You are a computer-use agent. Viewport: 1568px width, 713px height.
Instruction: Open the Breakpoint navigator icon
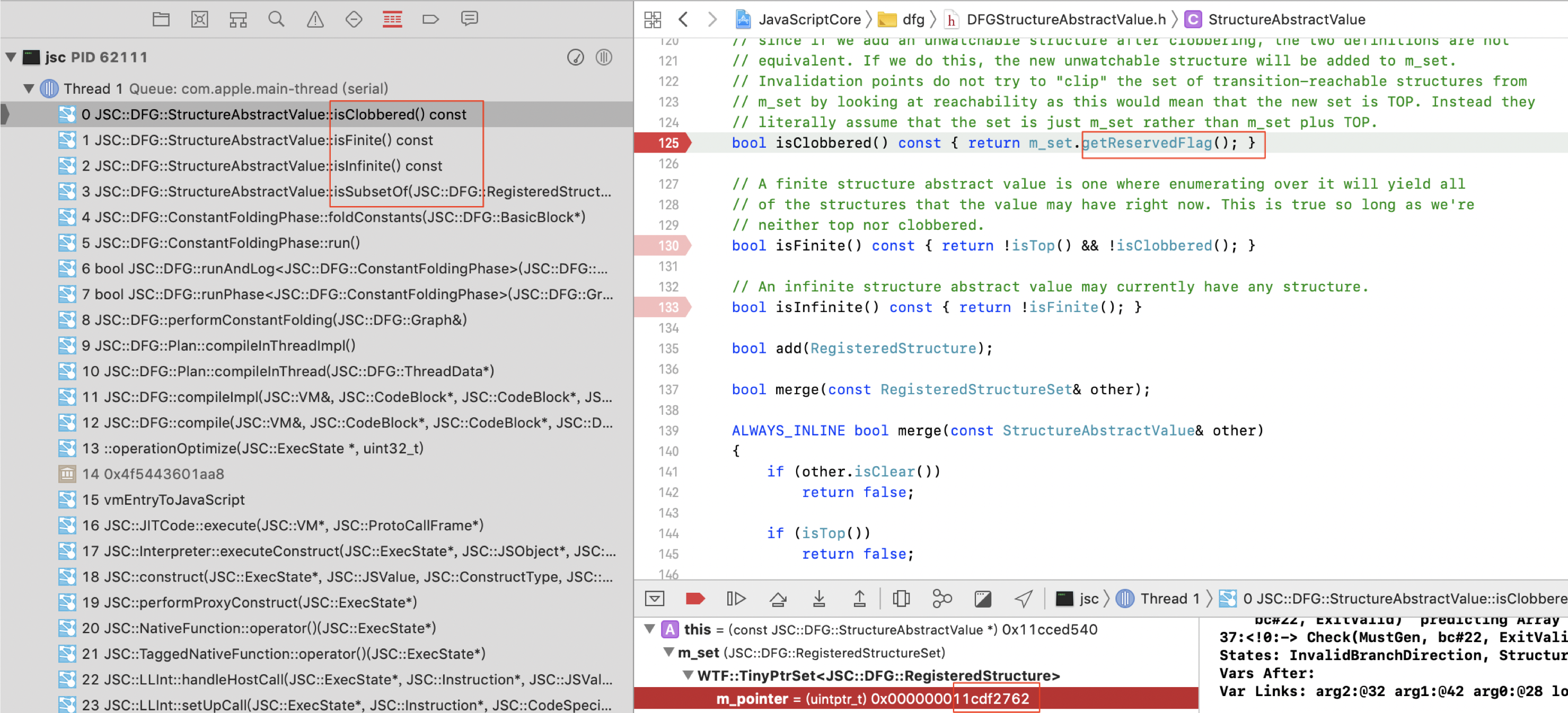click(x=430, y=20)
